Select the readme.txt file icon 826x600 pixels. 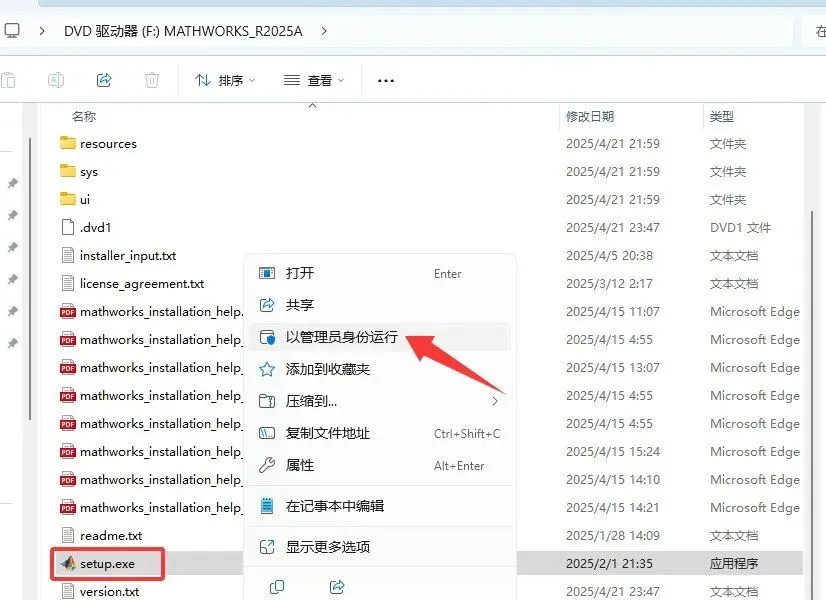tap(68, 535)
